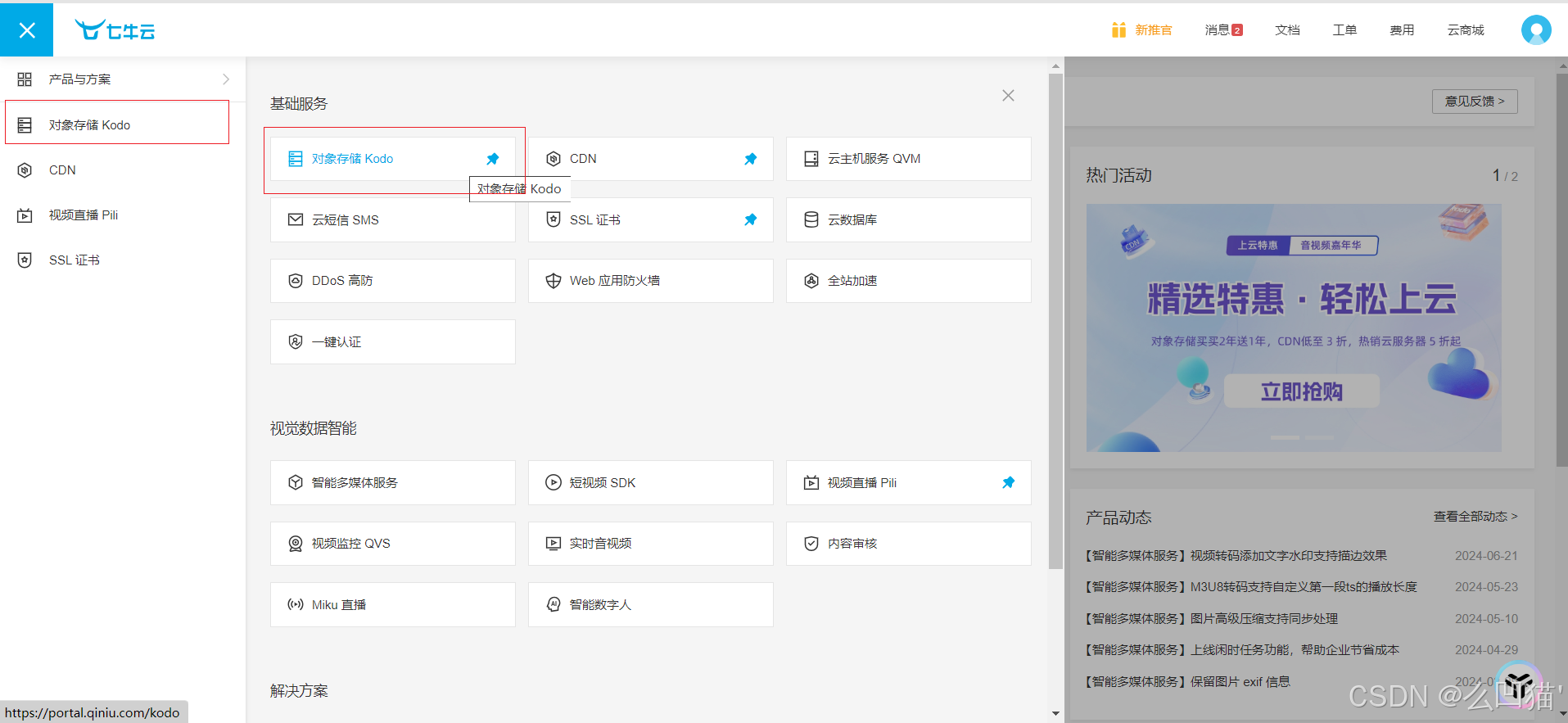Click the 一键认证 icon

pos(296,341)
